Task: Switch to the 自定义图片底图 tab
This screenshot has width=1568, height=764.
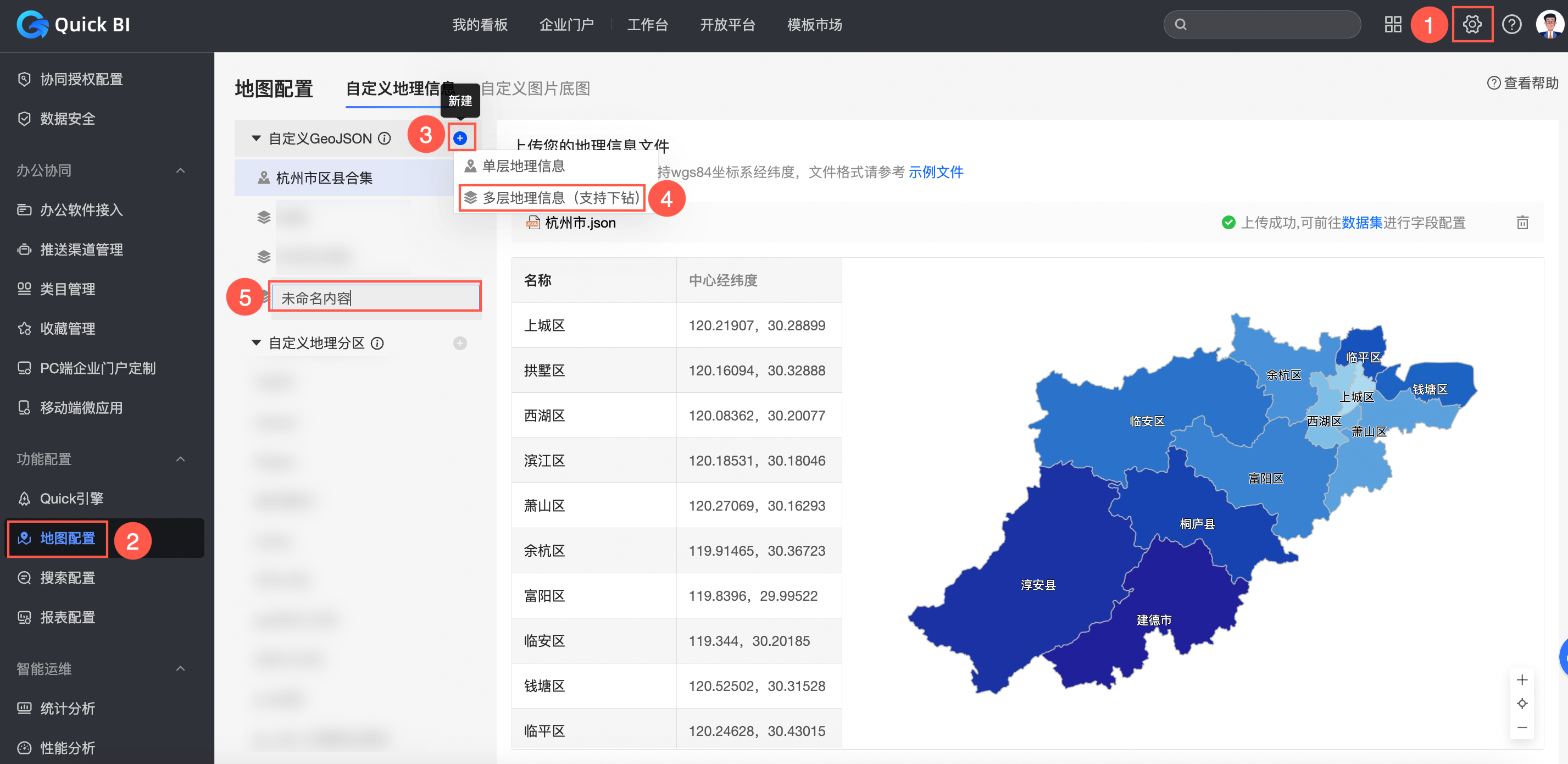Action: pos(536,89)
